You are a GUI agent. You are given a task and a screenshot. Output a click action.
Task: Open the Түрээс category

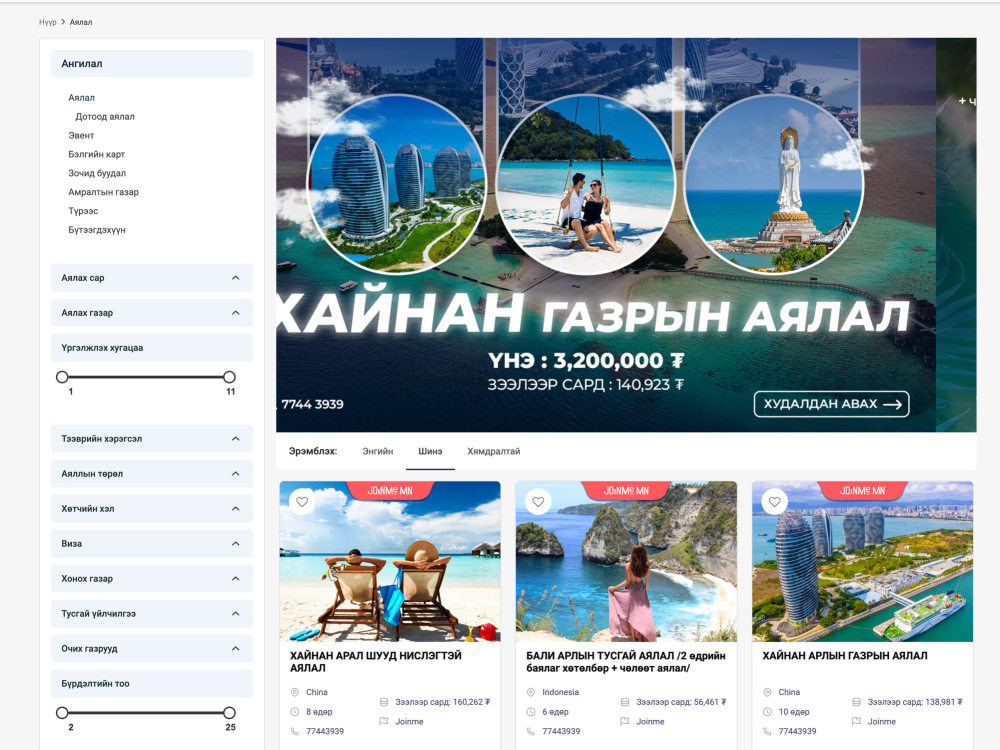click(x=84, y=211)
